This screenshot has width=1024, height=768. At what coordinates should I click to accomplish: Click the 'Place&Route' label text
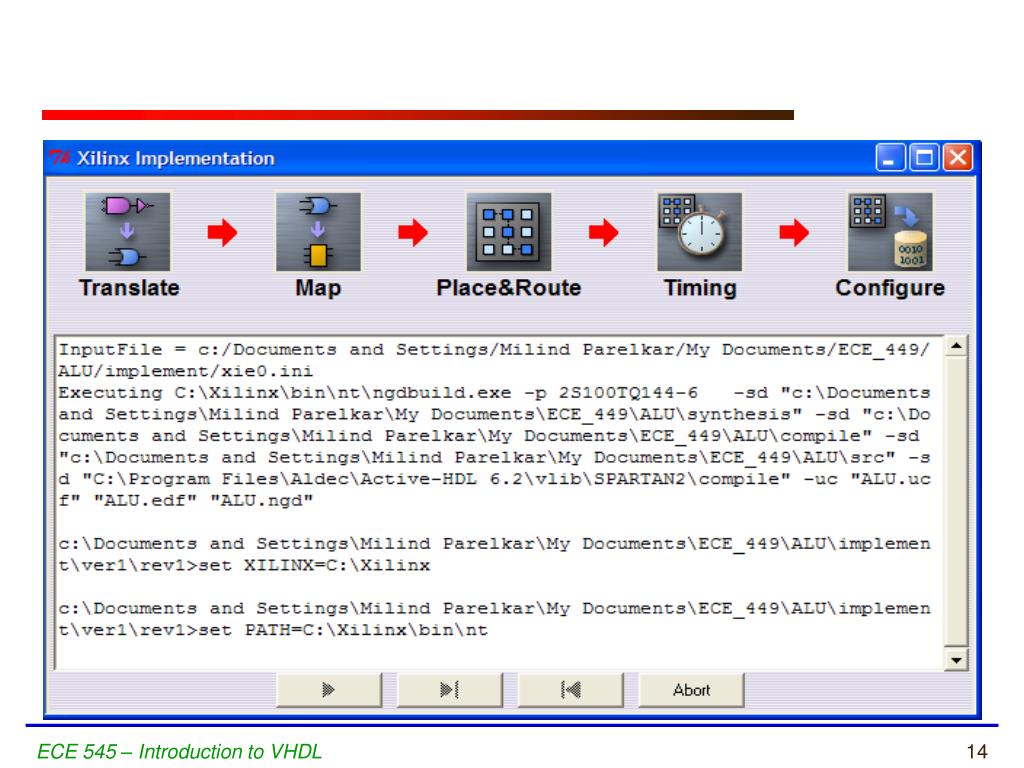click(509, 288)
